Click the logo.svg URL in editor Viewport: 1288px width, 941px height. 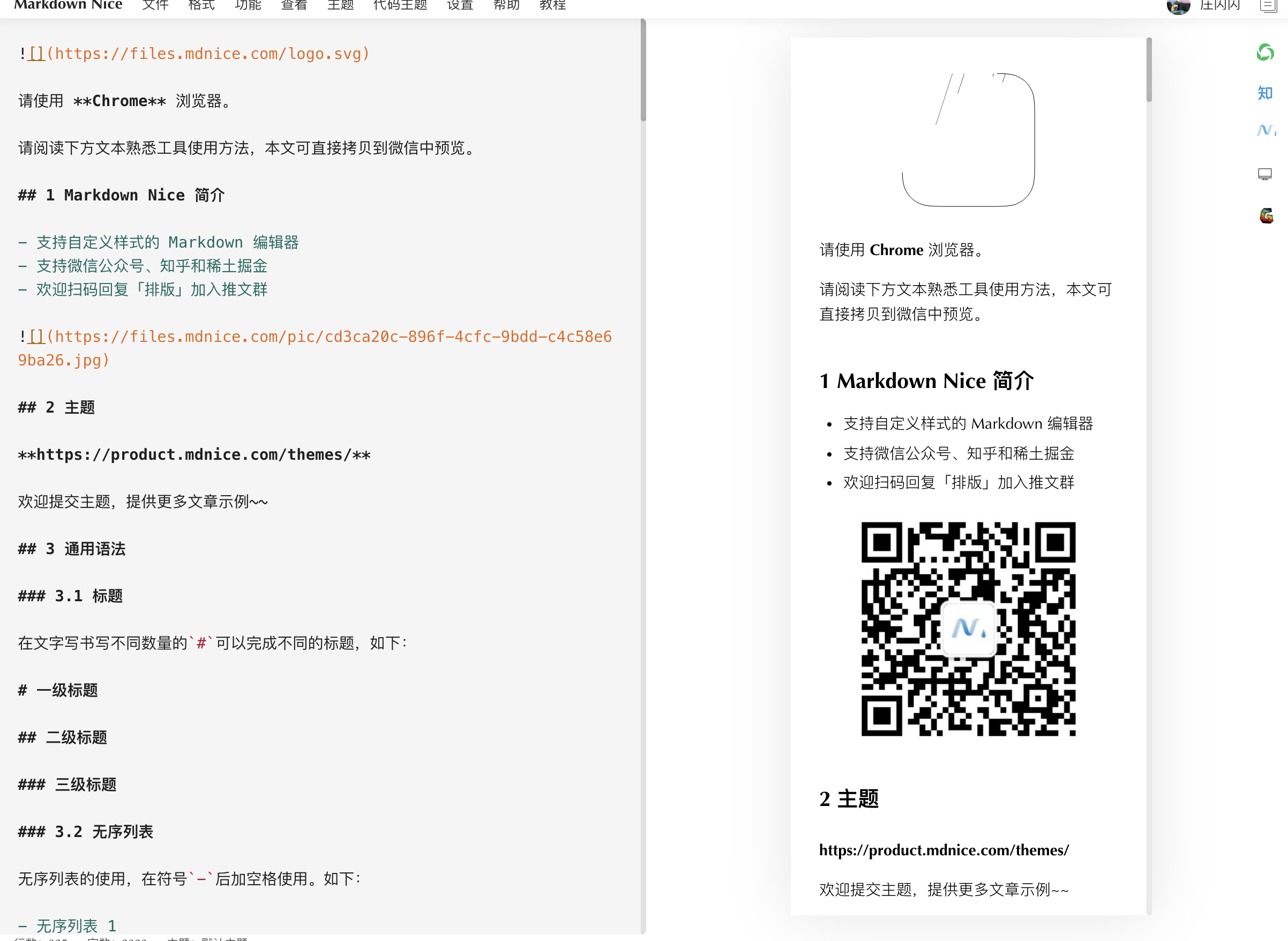point(208,54)
